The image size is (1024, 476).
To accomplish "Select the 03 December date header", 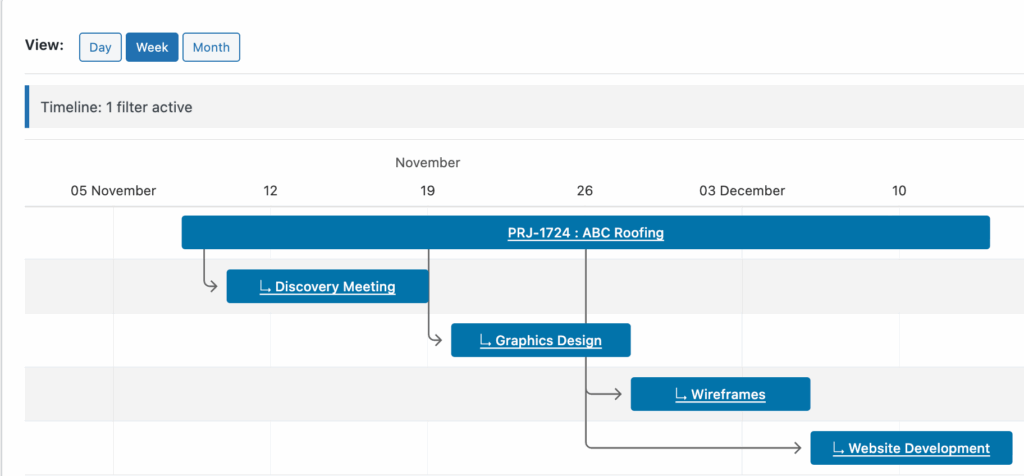I will pos(741,190).
